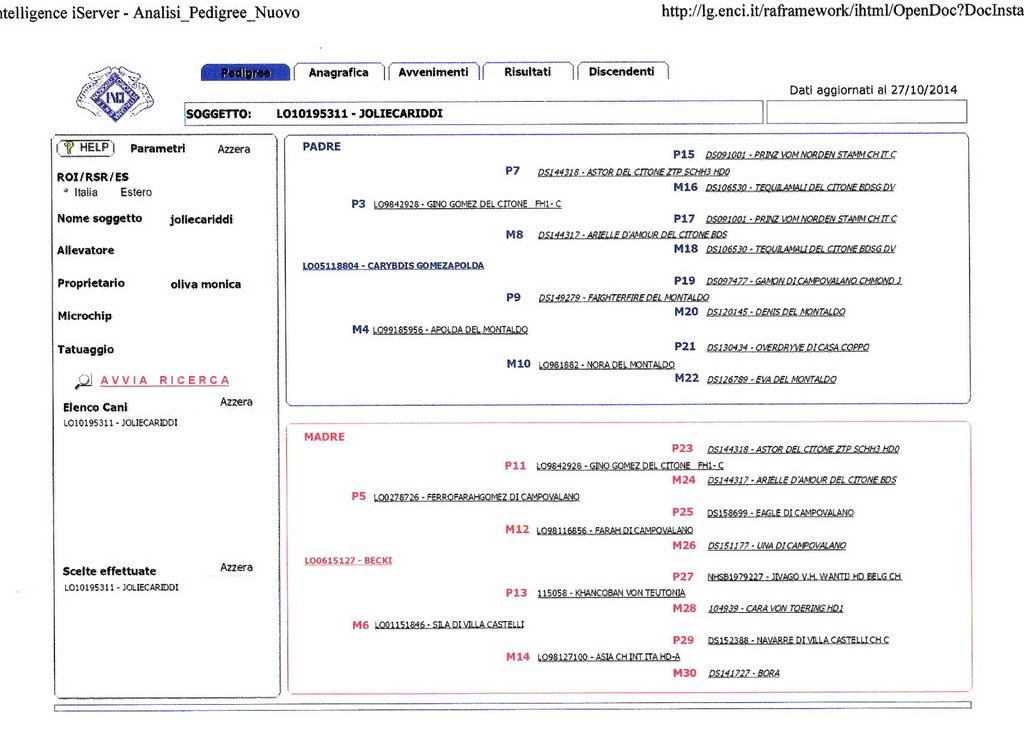Viewport: 1024px width, 740px height.
Task: Click the Proprietario field containing oliva monica
Action: (206, 284)
